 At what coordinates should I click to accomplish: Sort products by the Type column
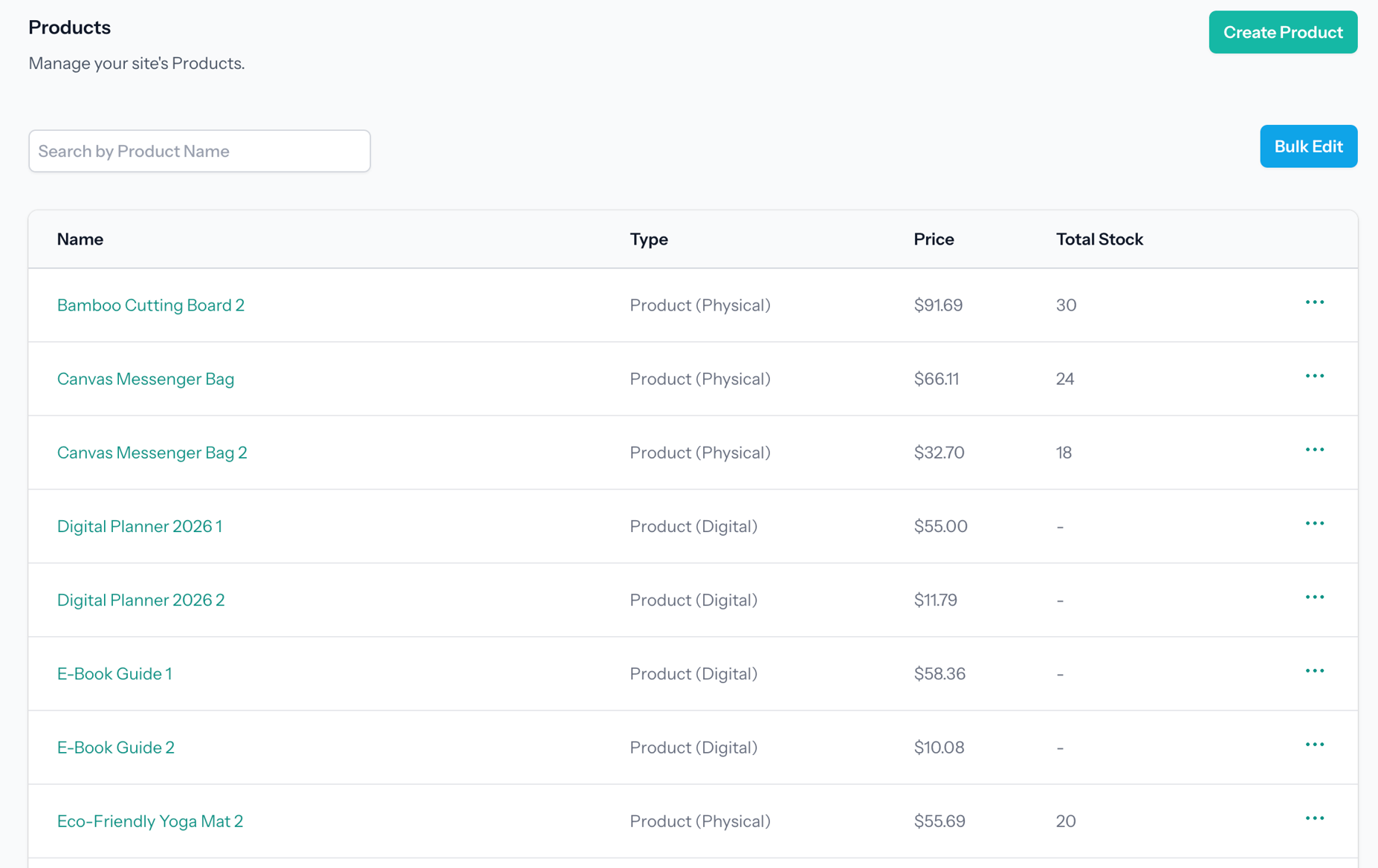pos(648,239)
